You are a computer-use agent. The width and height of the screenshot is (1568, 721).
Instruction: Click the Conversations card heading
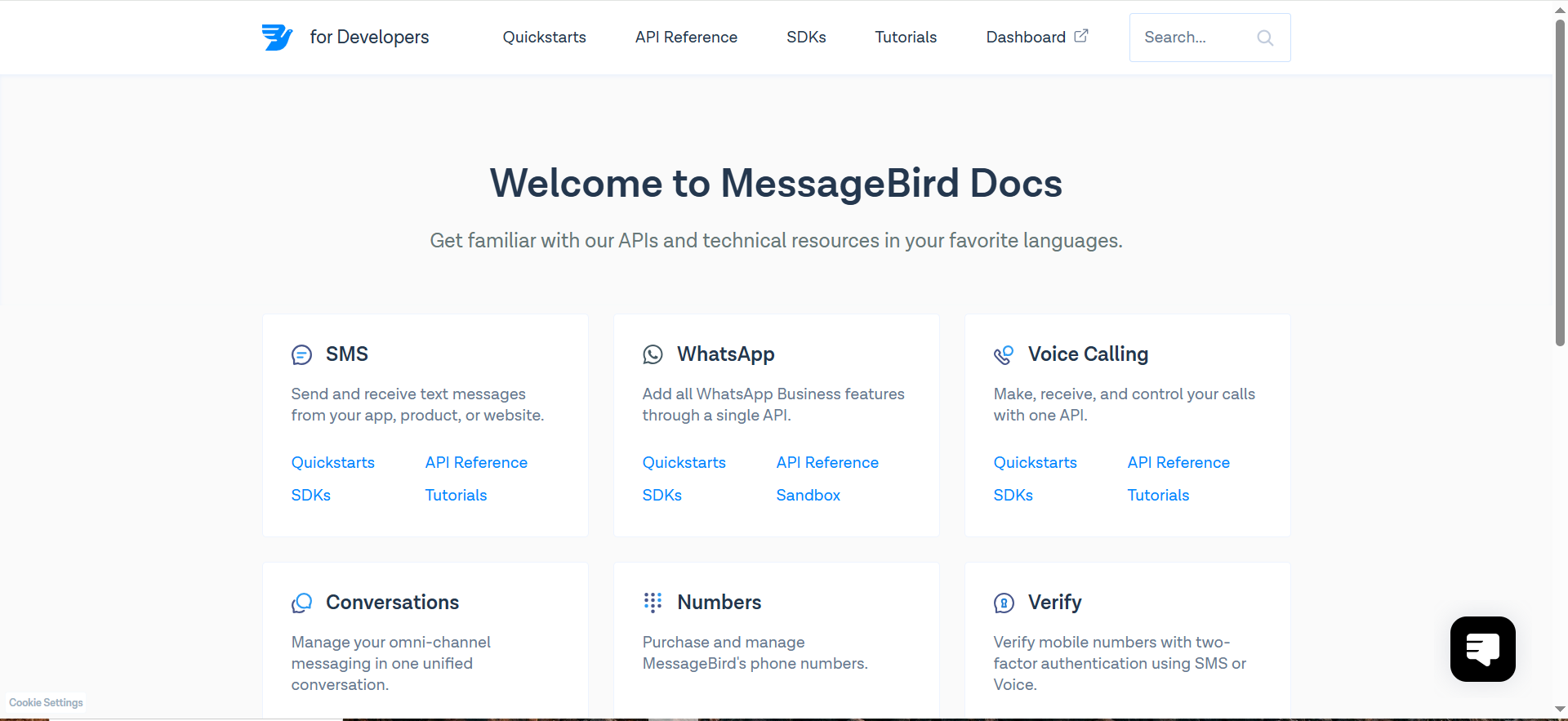(392, 602)
